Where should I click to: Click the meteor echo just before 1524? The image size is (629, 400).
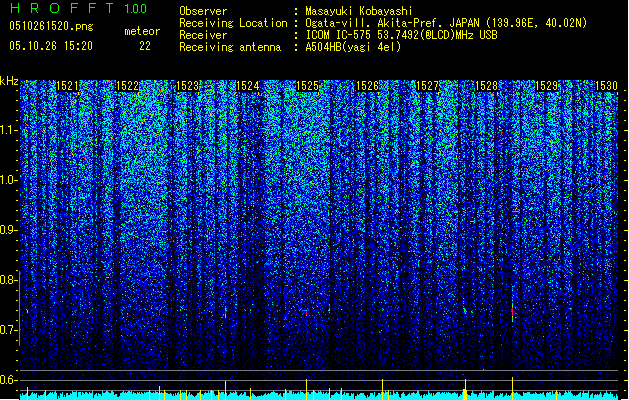pyautogui.click(x=225, y=313)
